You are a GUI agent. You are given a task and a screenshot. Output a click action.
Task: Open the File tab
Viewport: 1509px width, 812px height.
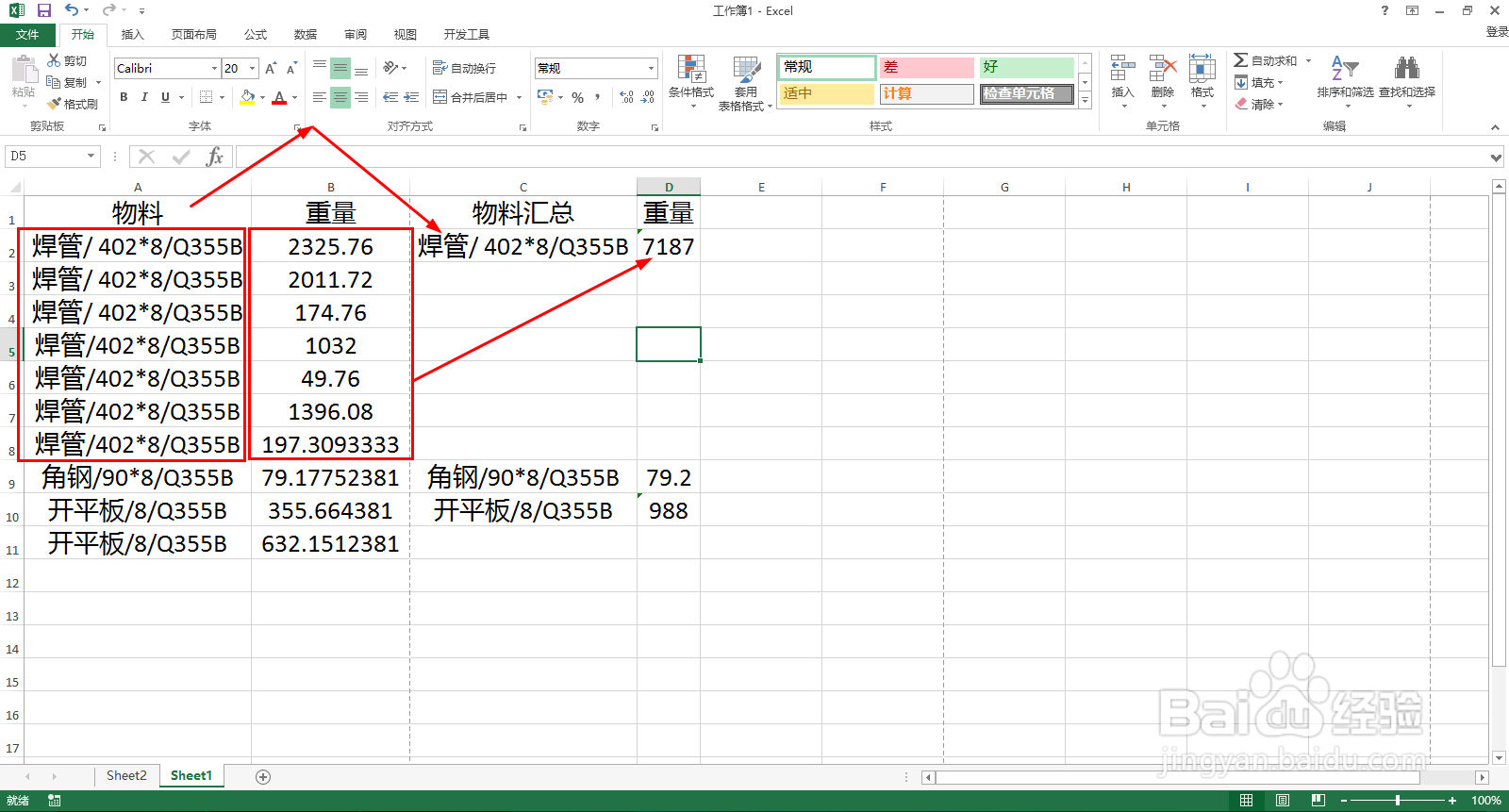[x=27, y=34]
